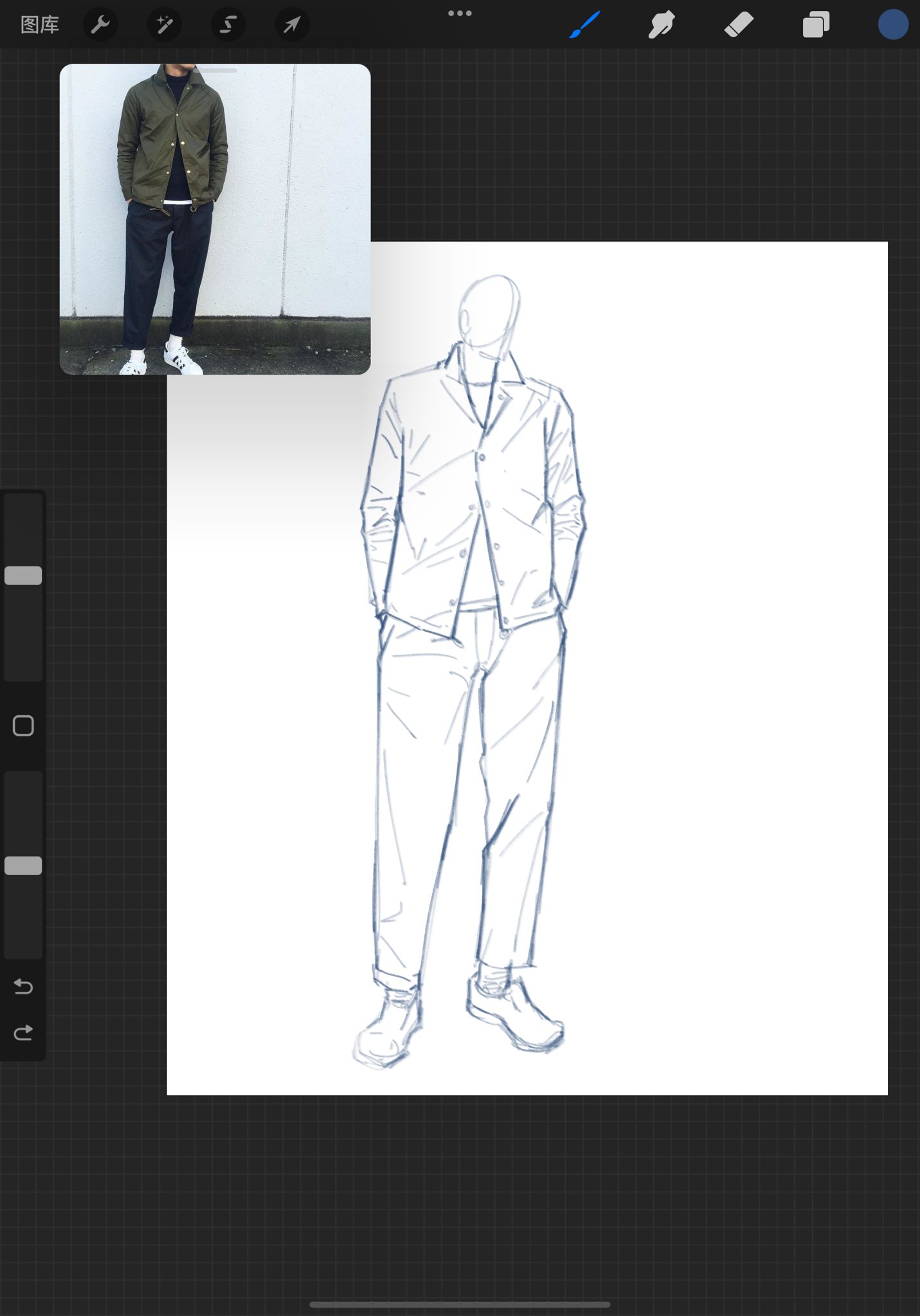Image resolution: width=920 pixels, height=1316 pixels.
Task: Tap the redo arrow in the sidebar
Action: point(23,1033)
